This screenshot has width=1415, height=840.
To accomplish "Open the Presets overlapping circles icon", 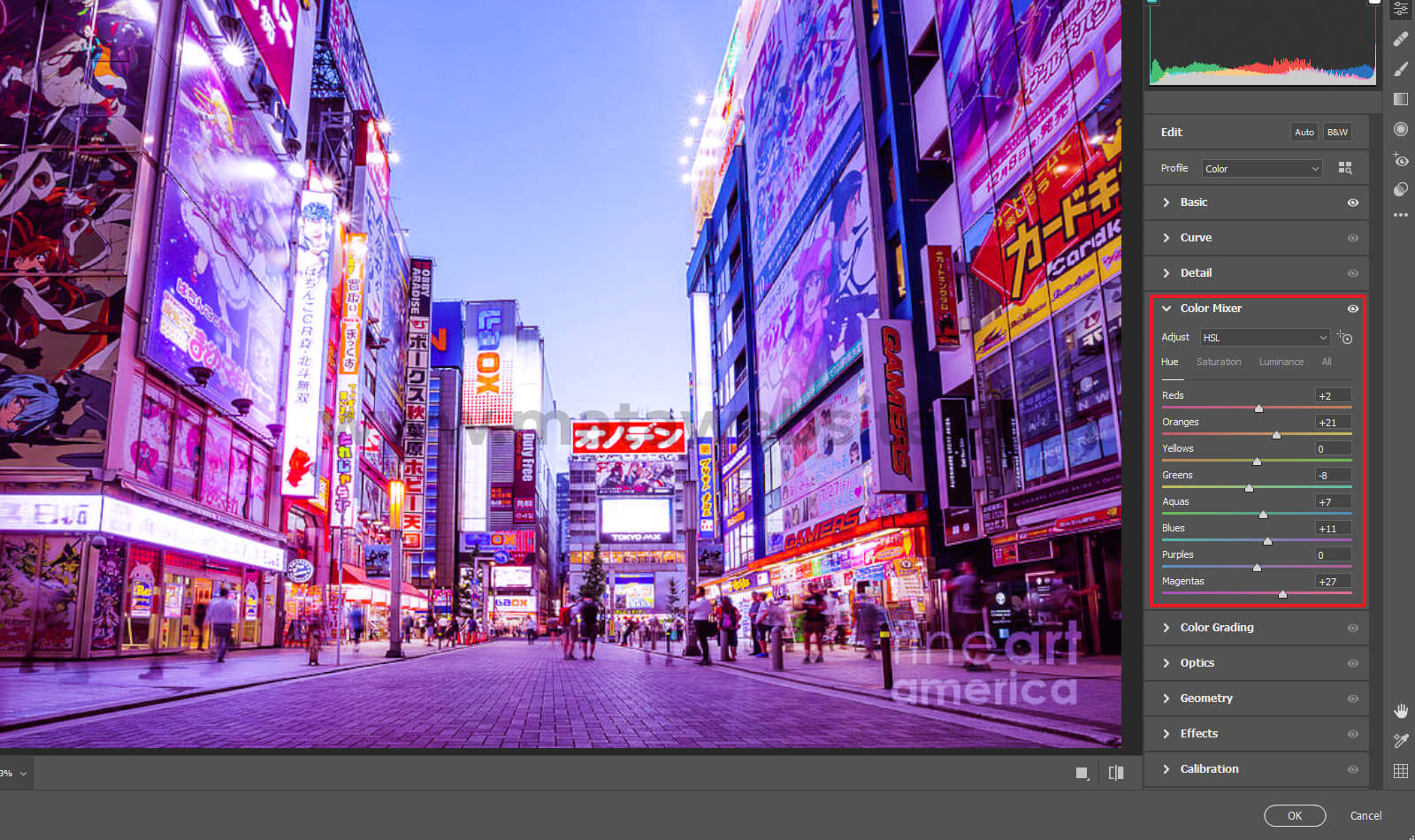I will click(1400, 188).
